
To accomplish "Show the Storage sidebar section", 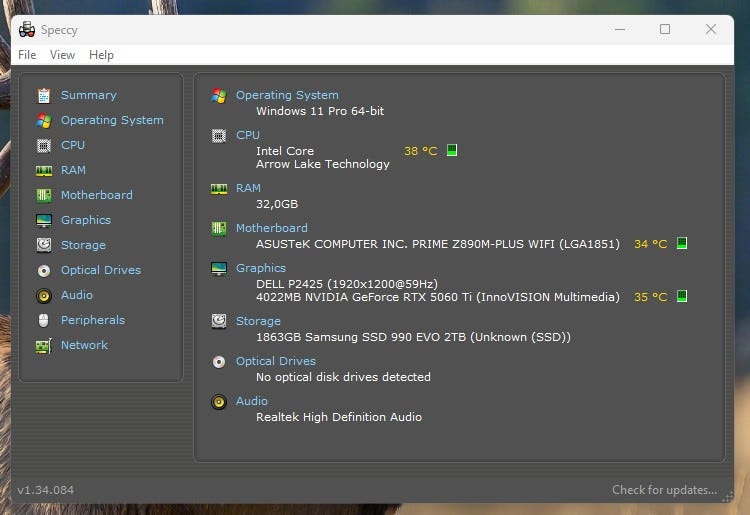I will pos(83,245).
